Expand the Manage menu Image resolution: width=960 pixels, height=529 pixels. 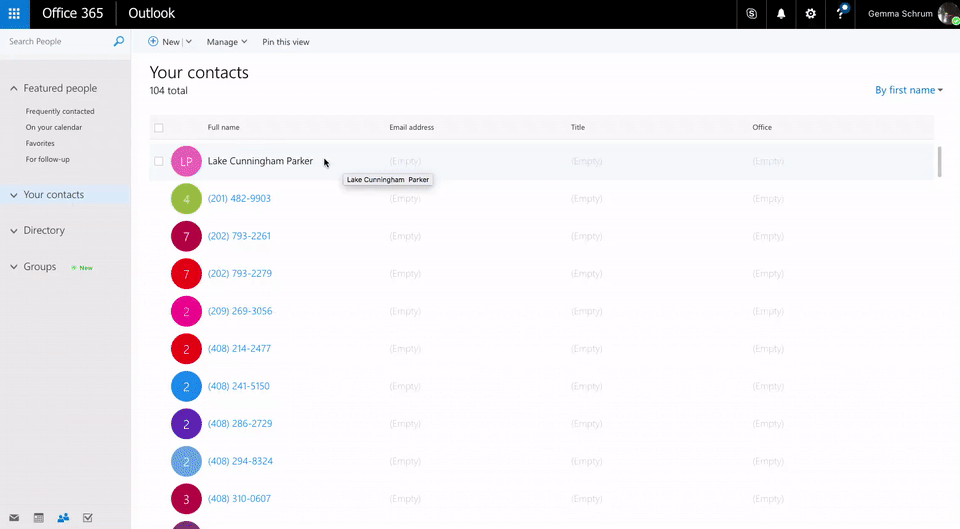[x=226, y=42]
